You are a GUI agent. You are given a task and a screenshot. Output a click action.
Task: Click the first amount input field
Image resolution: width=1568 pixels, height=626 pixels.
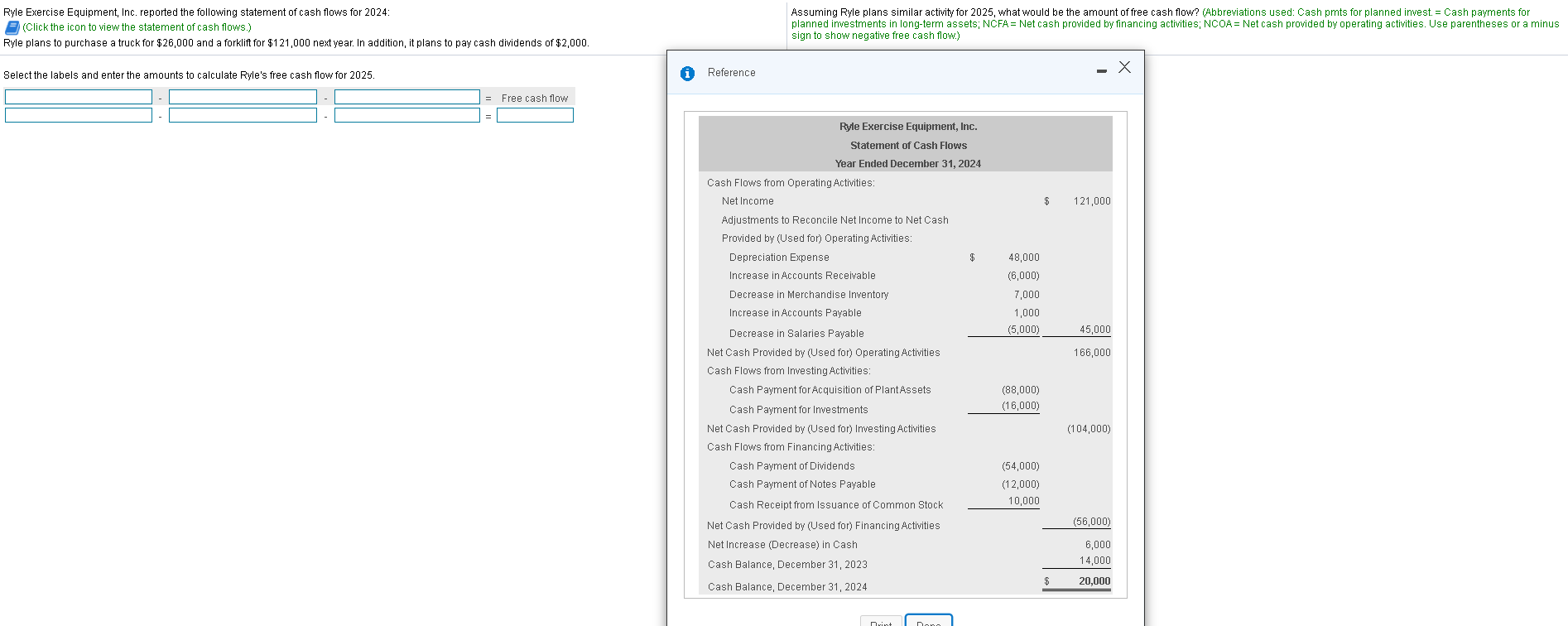(79, 115)
